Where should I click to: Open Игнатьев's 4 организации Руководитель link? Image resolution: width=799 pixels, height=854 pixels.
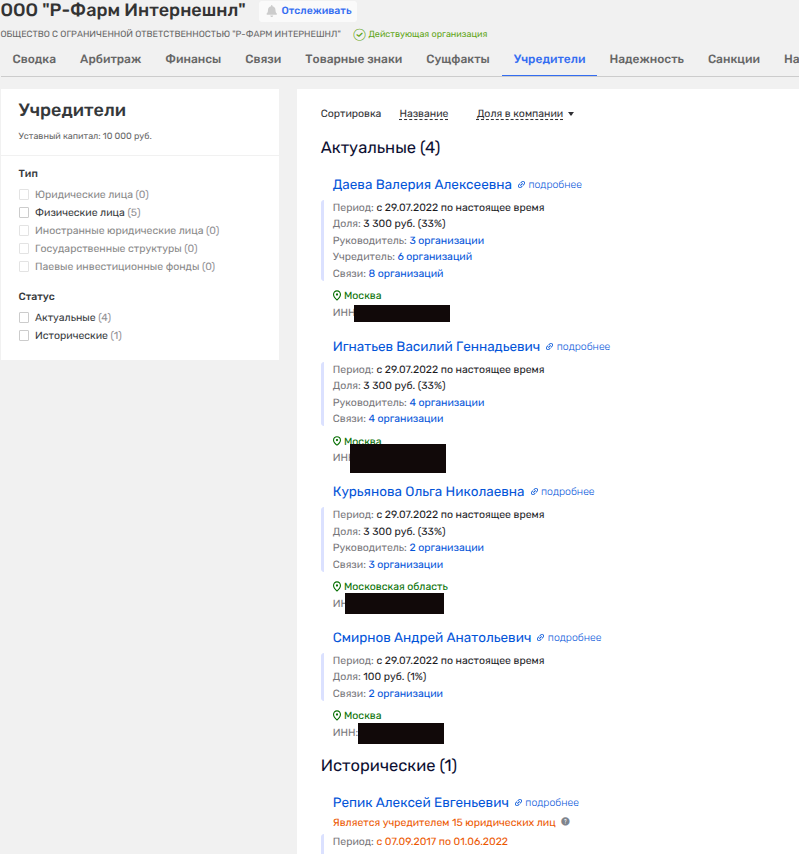click(x=446, y=403)
